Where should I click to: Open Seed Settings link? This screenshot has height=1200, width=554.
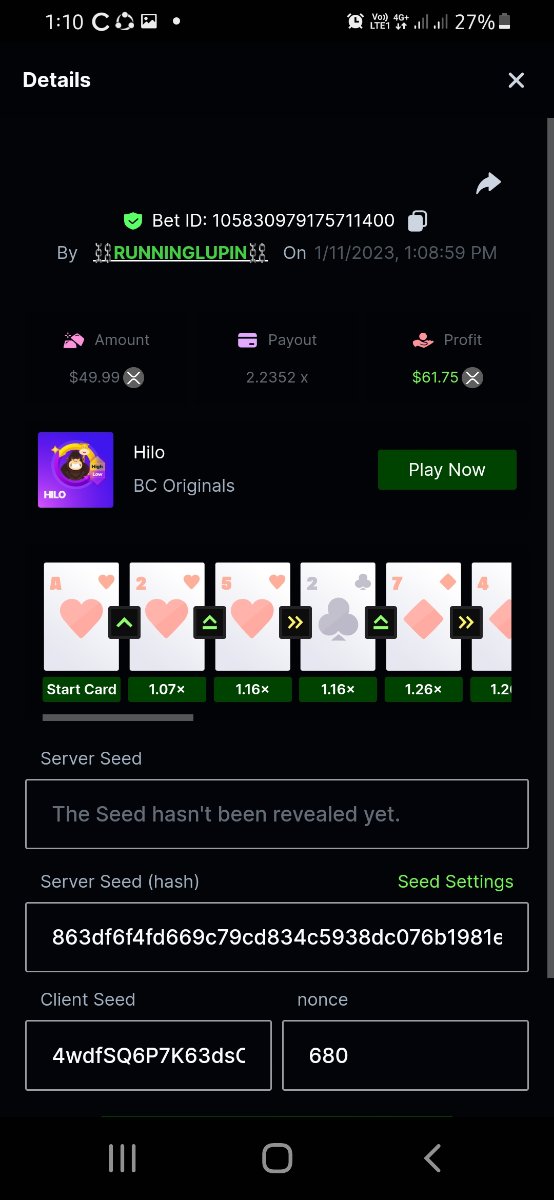pyautogui.click(x=455, y=881)
